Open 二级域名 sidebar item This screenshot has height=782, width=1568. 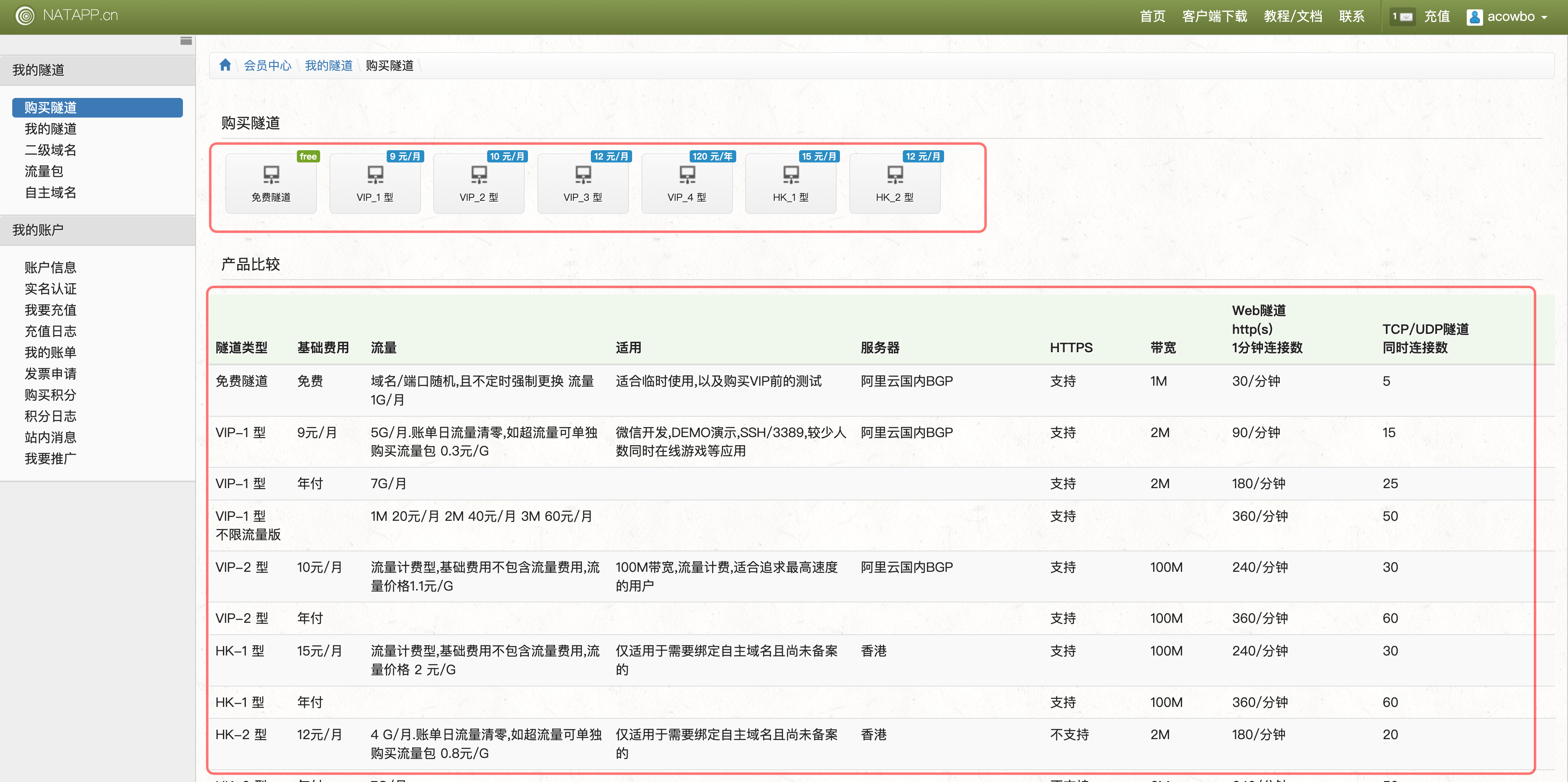point(51,150)
